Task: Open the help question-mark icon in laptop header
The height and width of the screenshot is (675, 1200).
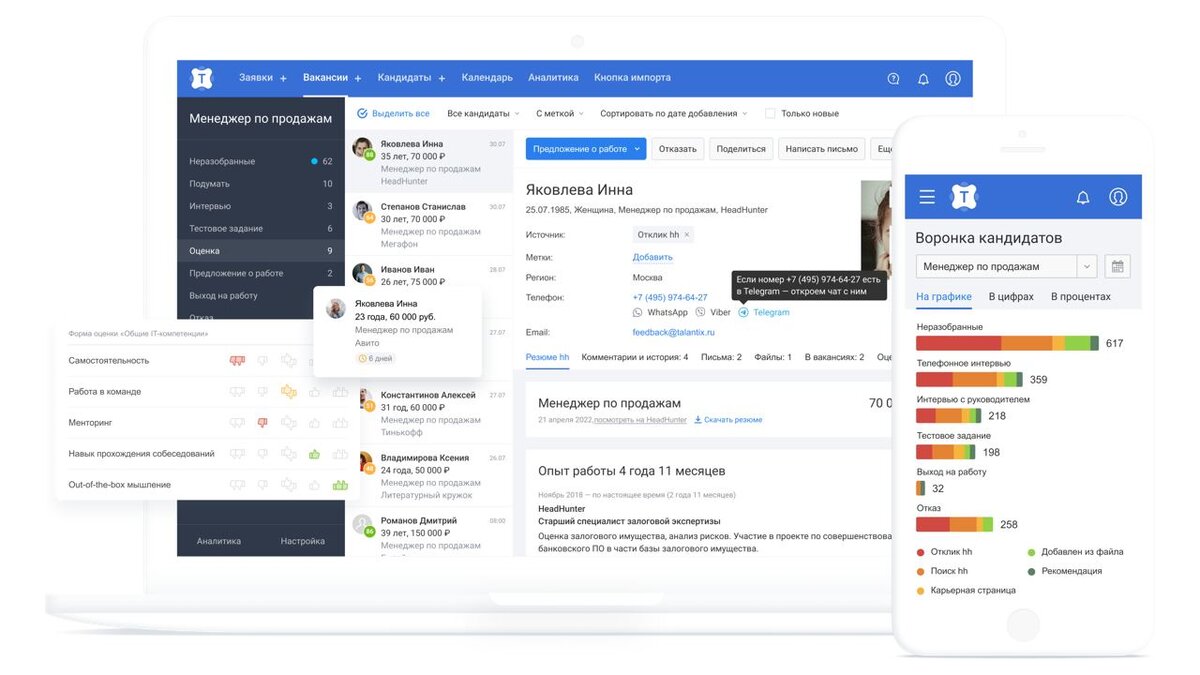Action: point(894,78)
